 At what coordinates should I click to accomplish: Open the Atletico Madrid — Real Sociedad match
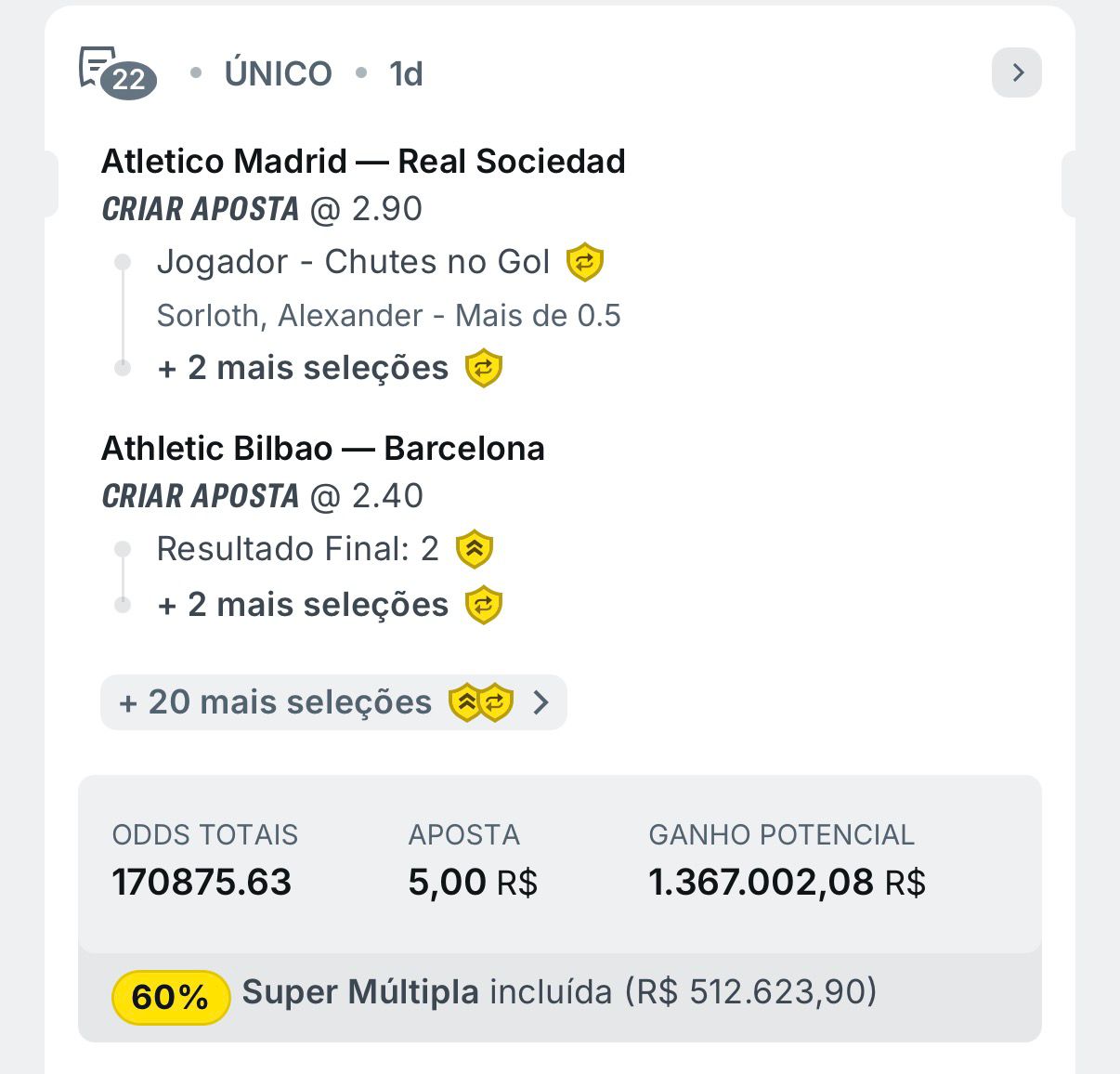click(x=363, y=162)
